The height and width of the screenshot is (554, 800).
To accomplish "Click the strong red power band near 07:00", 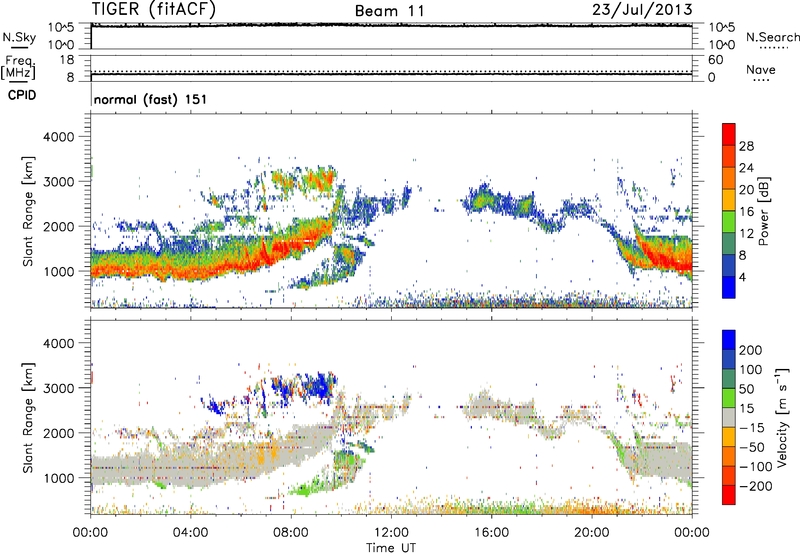I will point(266,253).
